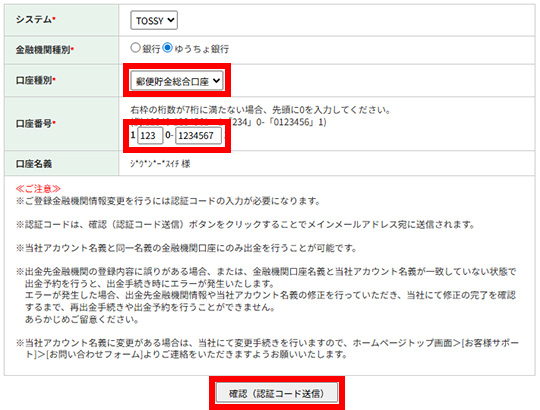Open the 郵便貯金総合口座 account type dropdown

[177, 81]
